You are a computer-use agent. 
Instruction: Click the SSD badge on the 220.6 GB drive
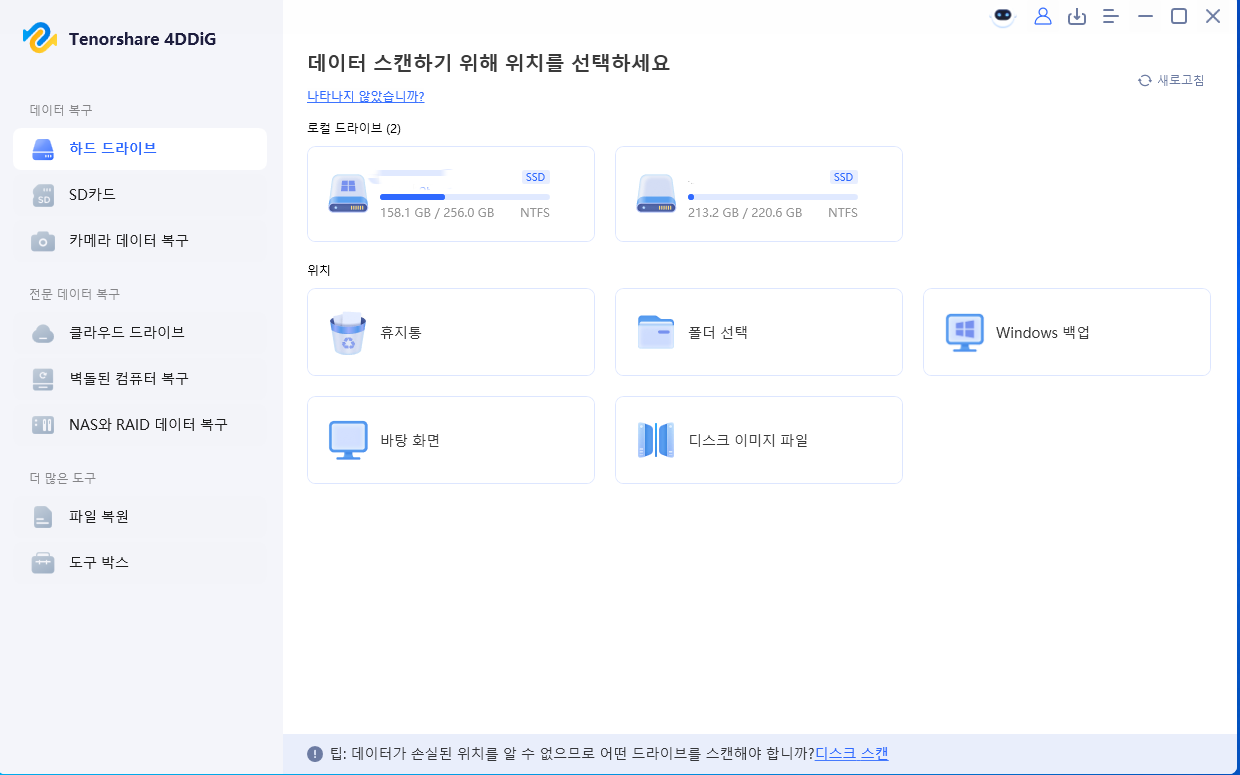844,177
